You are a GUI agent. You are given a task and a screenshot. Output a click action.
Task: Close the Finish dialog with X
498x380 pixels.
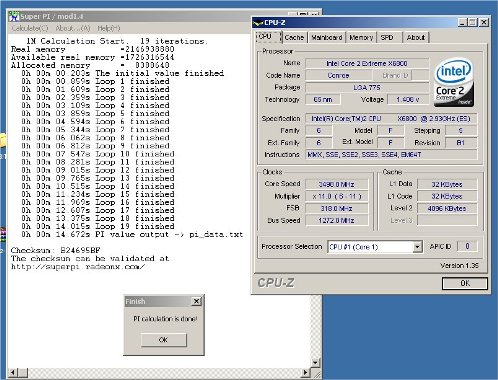tap(197, 301)
